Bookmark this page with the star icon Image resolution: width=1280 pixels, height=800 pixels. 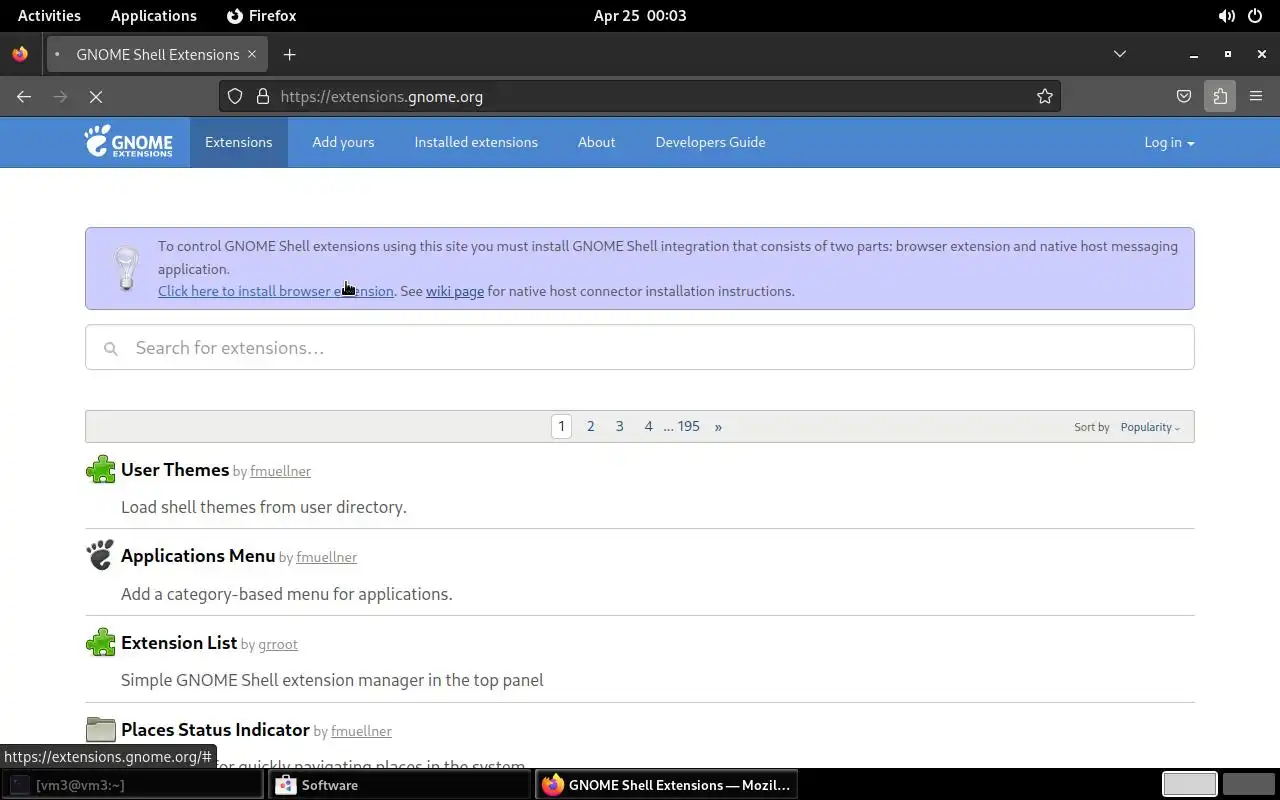coord(1044,96)
